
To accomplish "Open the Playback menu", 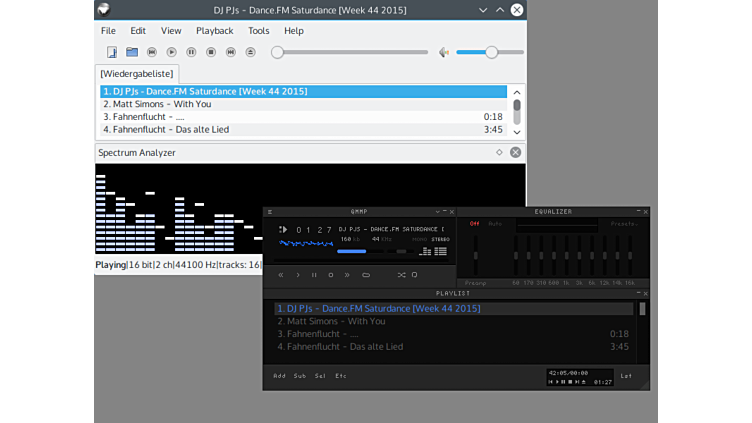I will click(x=214, y=31).
